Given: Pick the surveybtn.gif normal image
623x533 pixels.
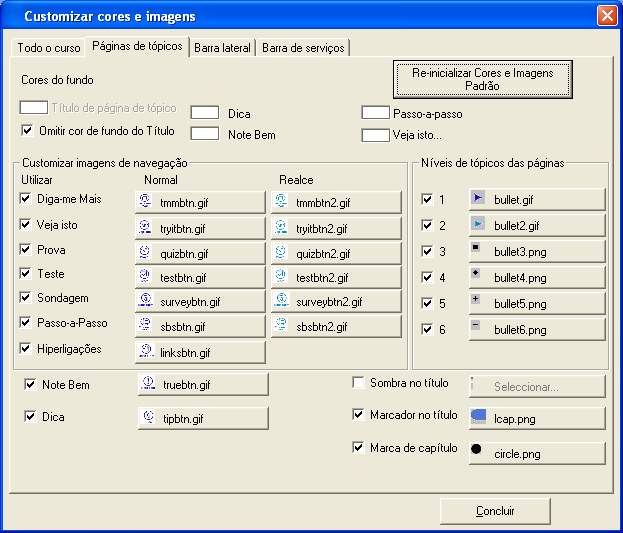Looking at the screenshot, I should (x=200, y=301).
